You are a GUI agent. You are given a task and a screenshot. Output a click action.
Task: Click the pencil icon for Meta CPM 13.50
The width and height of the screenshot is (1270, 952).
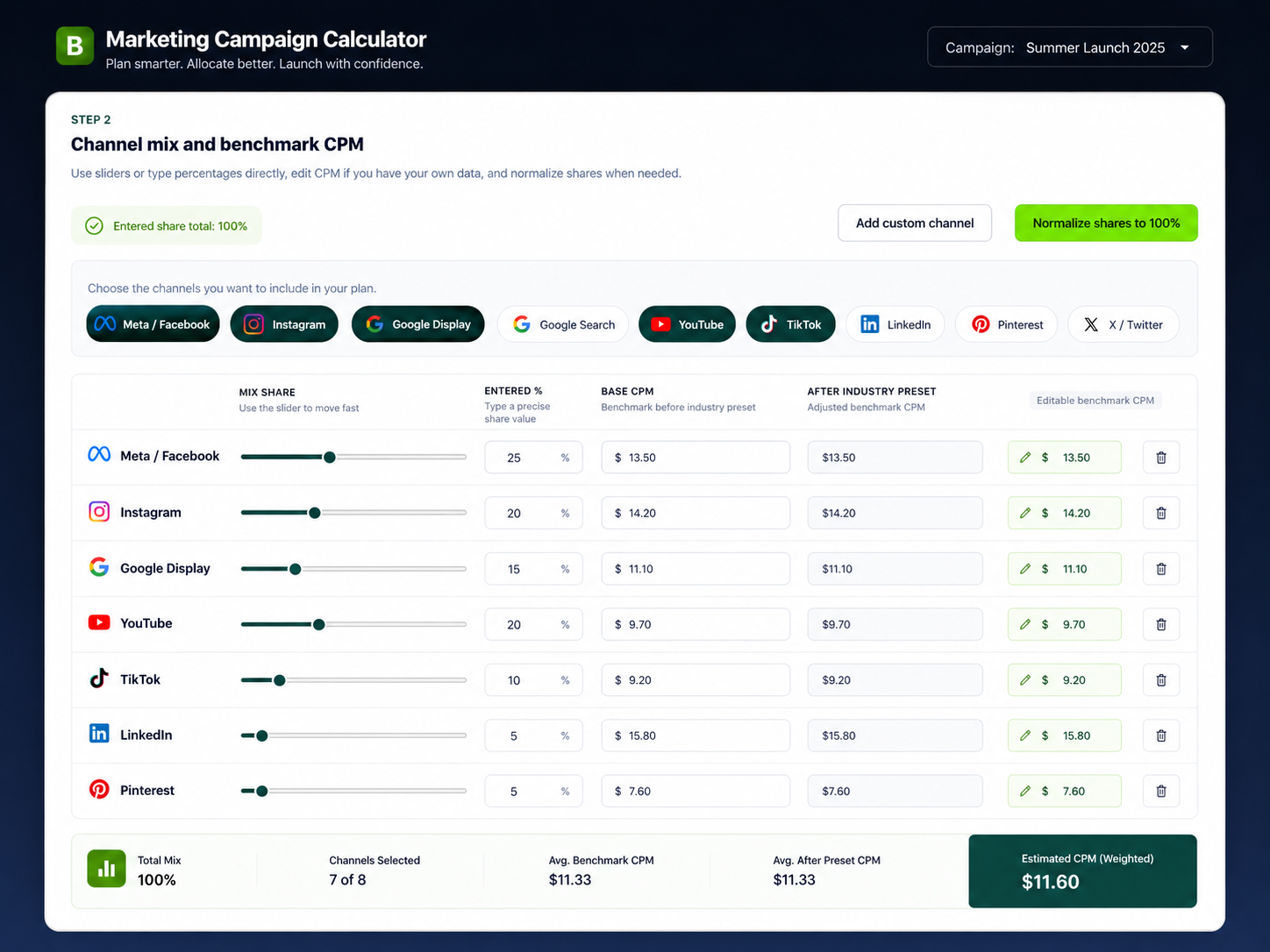point(1024,458)
